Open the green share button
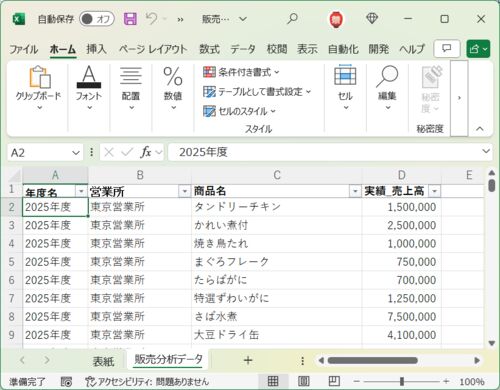 (478, 49)
